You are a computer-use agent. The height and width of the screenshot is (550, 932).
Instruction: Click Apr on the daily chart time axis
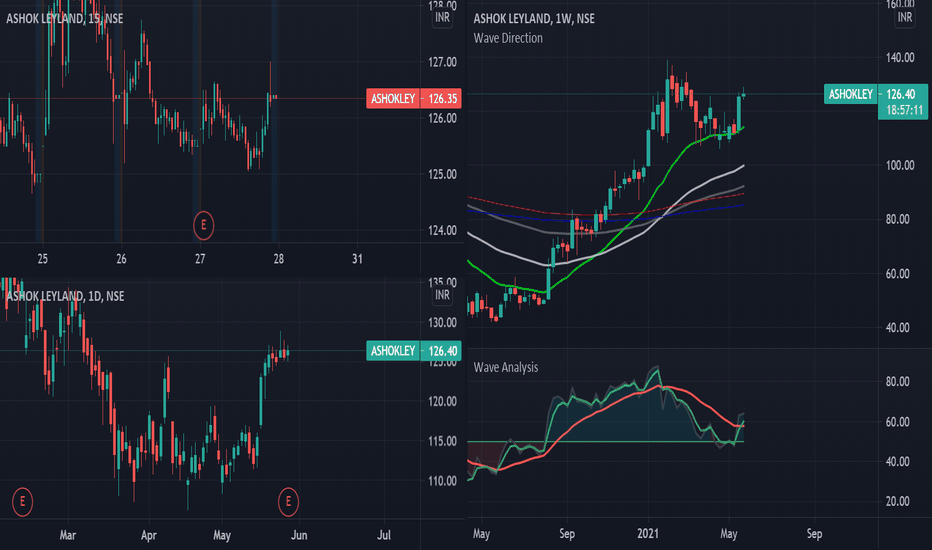[149, 535]
